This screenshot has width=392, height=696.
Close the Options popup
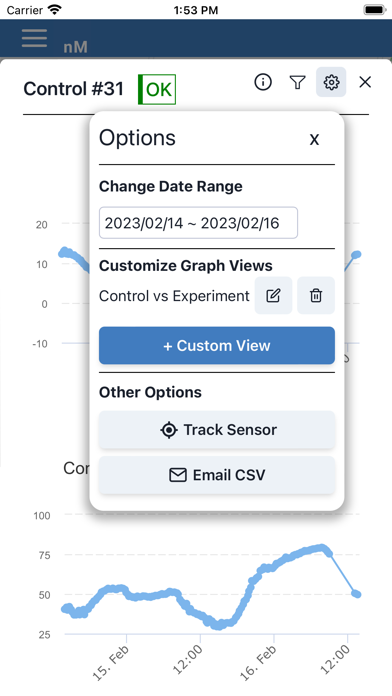click(314, 139)
